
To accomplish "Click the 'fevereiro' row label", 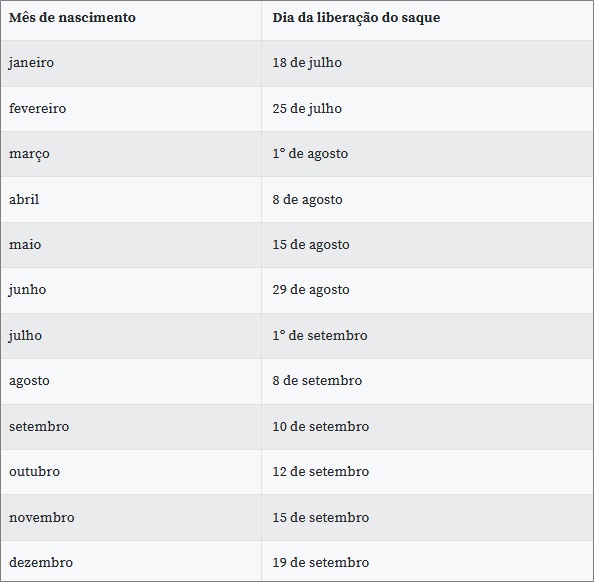I will 38,109.
